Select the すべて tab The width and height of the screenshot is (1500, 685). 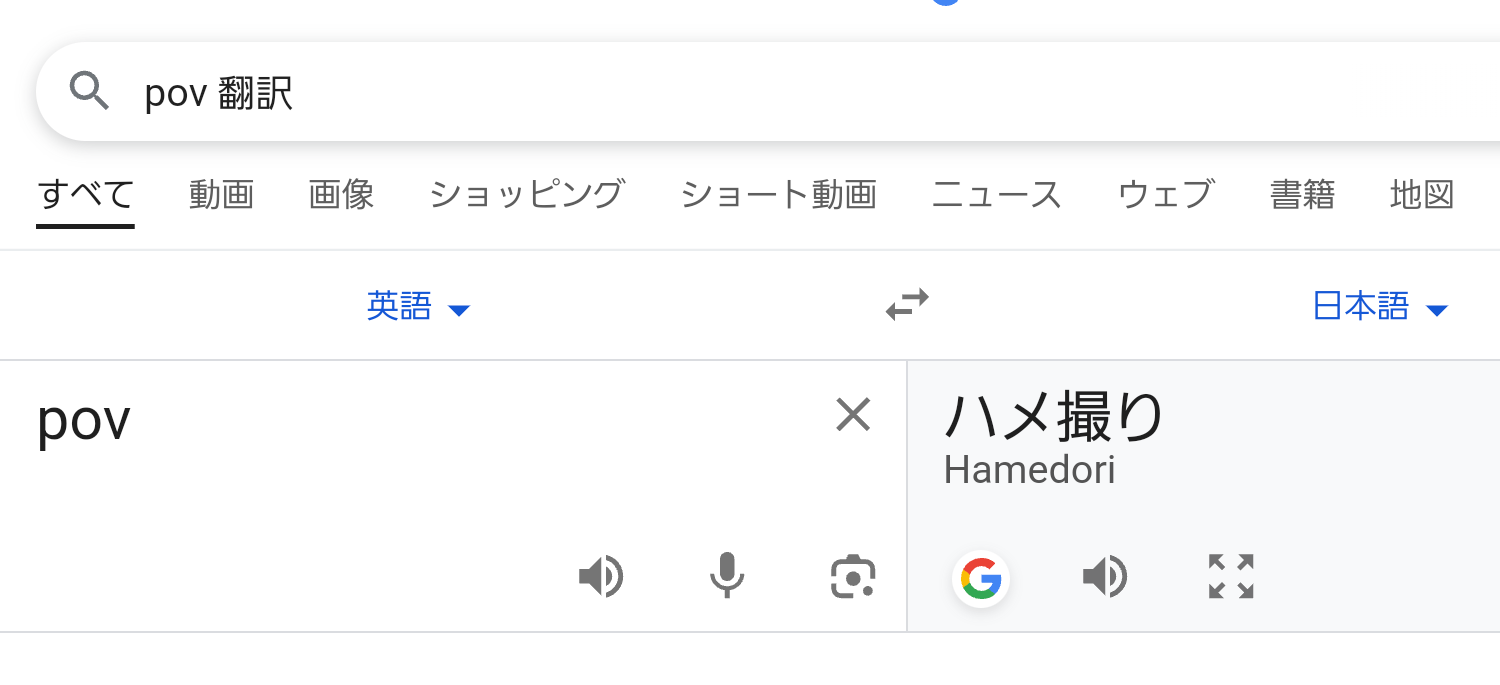(x=85, y=194)
